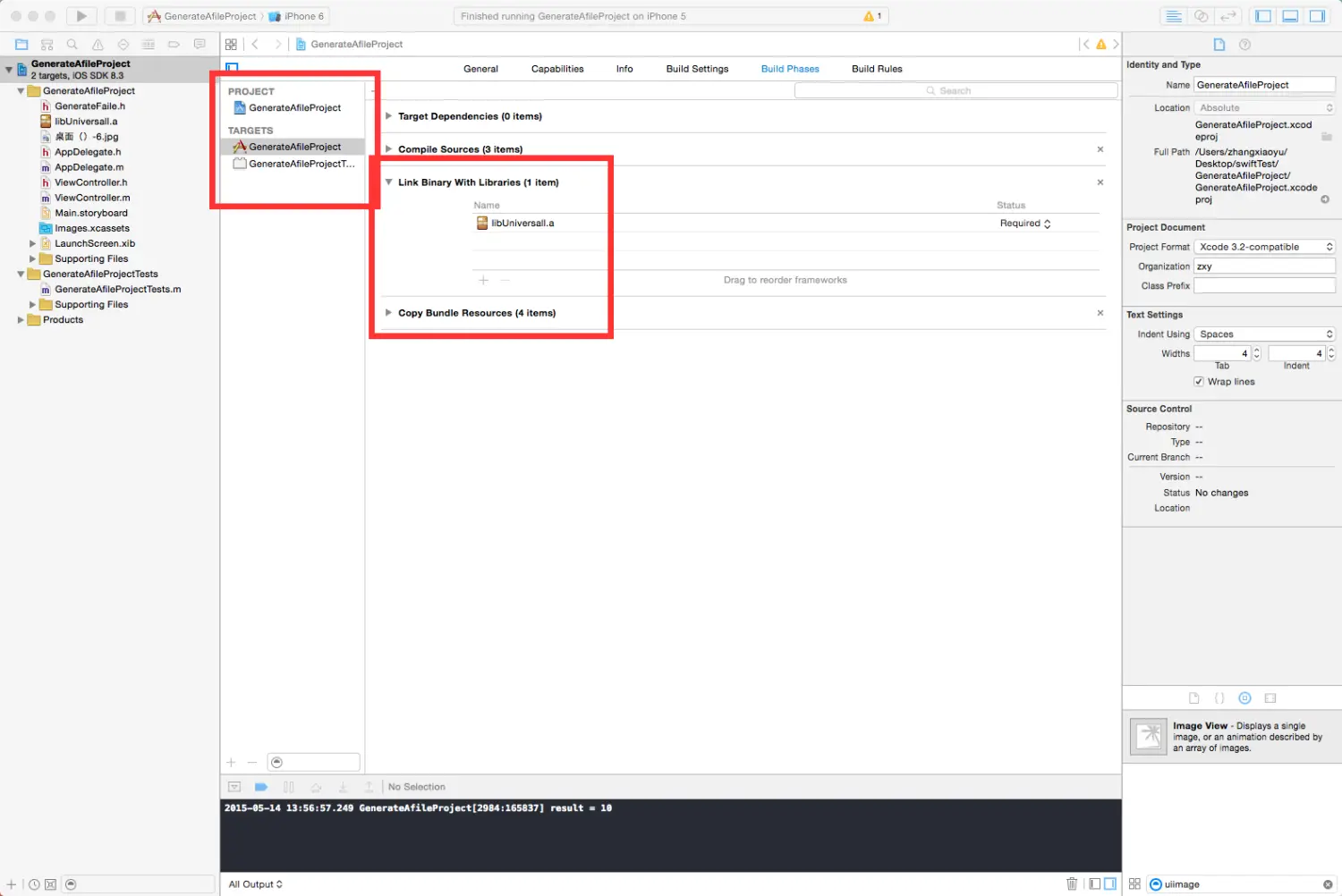Click the Build Phases search field
1342x896 pixels.
click(x=956, y=90)
